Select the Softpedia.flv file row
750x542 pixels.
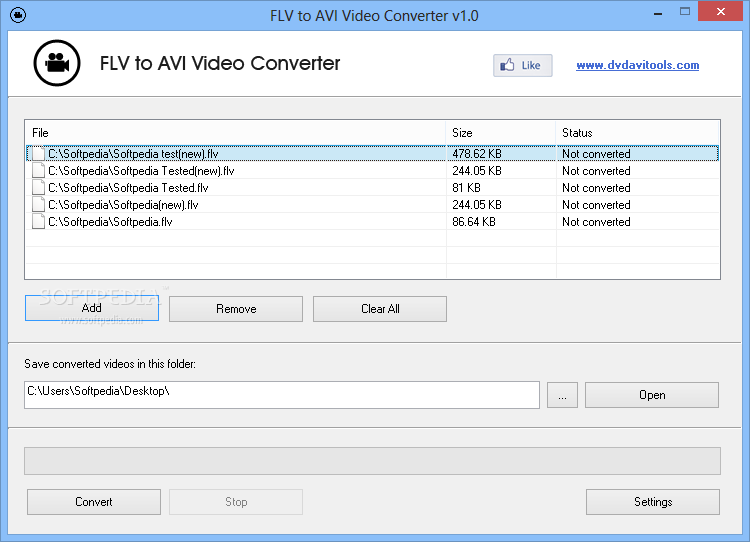[373, 221]
